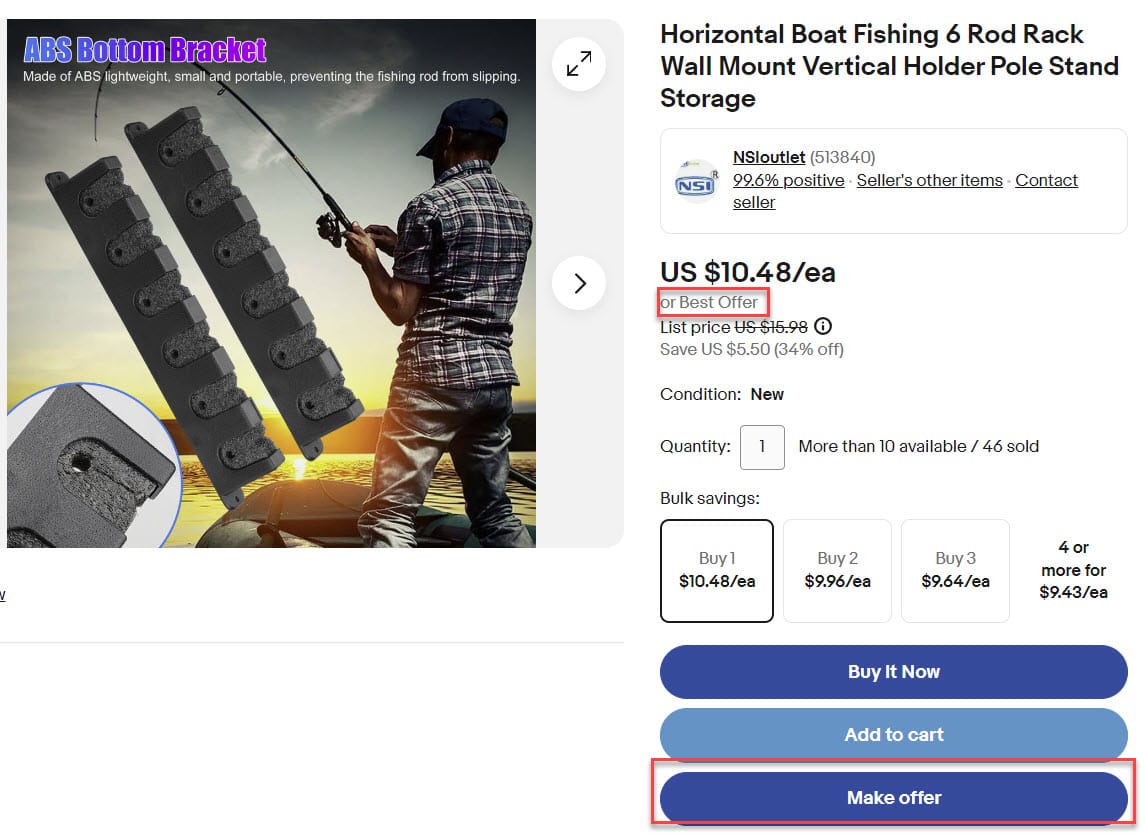
Task: Click the Quantity input box
Action: click(761, 446)
